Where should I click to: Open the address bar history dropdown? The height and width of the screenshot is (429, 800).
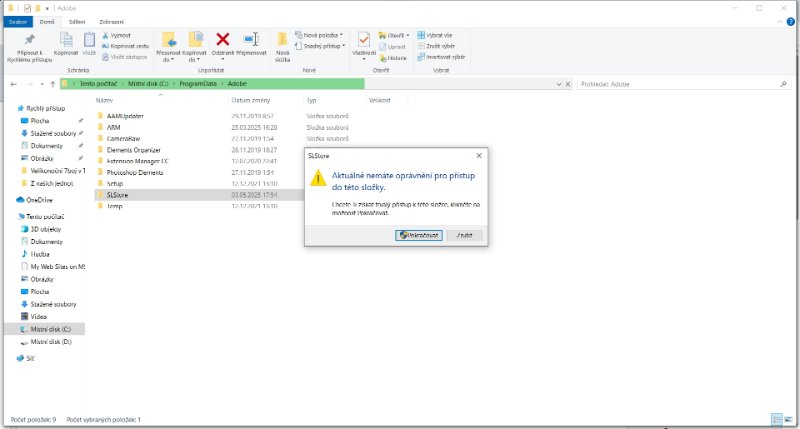559,84
